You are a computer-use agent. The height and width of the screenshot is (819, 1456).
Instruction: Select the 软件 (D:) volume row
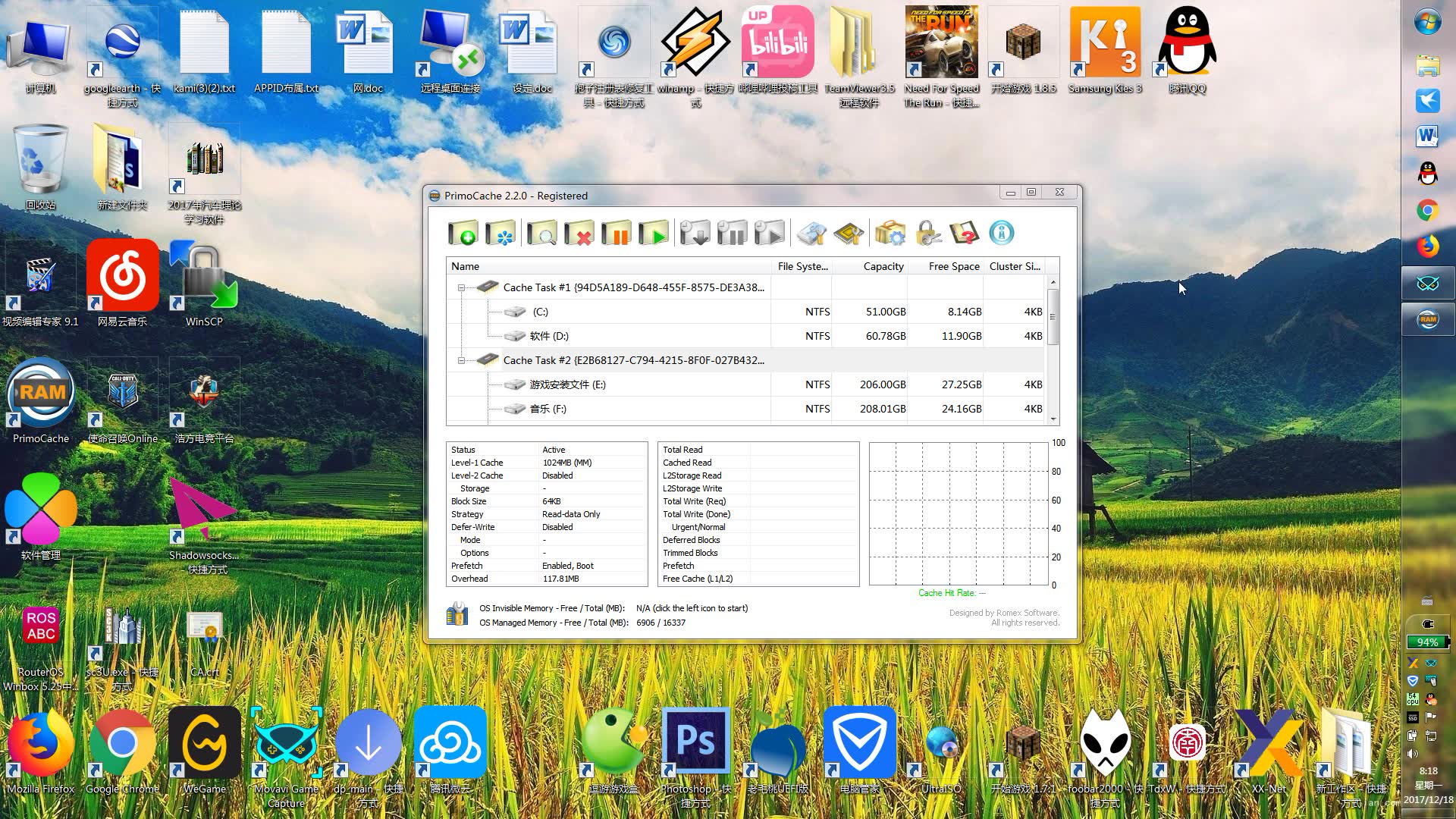coord(549,336)
